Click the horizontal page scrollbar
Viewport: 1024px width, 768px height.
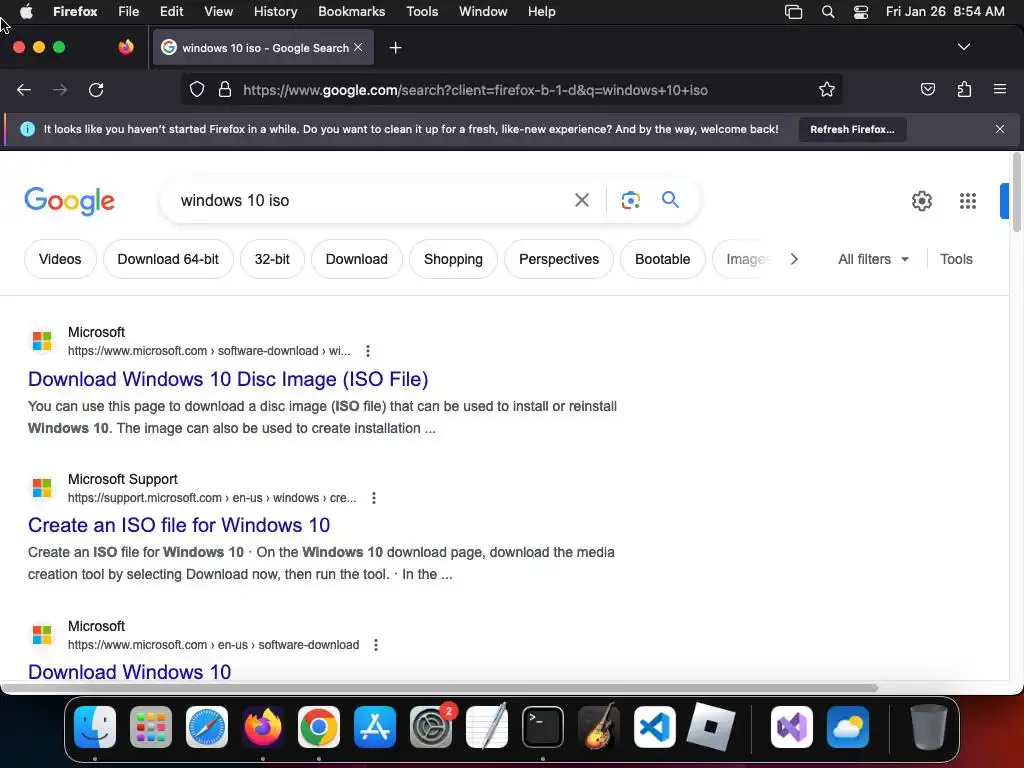pyautogui.click(x=439, y=688)
